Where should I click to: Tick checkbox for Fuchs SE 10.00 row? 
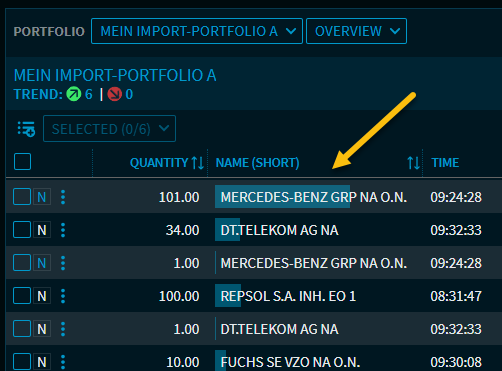coord(22,362)
